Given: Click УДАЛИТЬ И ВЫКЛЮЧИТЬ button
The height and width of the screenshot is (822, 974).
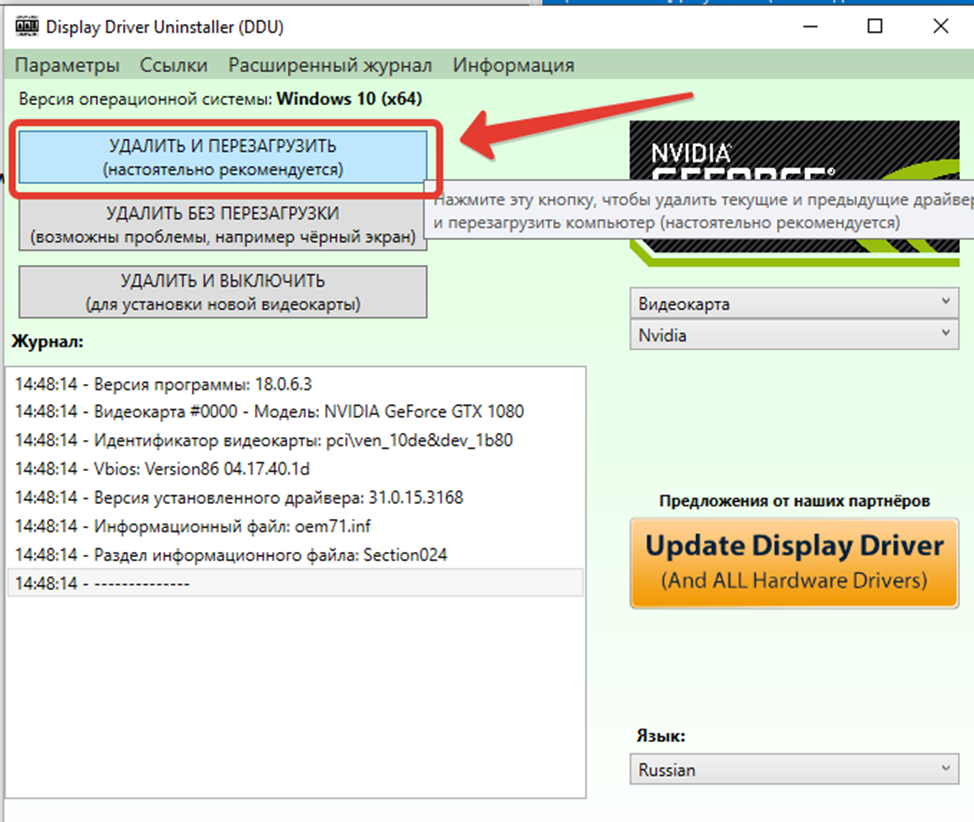Looking at the screenshot, I should [x=223, y=292].
